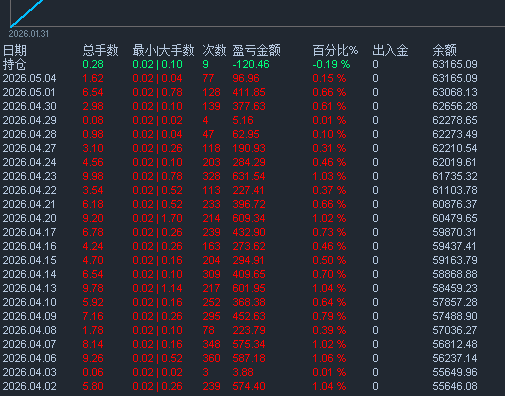The height and width of the screenshot is (396, 505).
Task: Click profit 631.54 on 2026.04.23
Action: click(x=249, y=176)
